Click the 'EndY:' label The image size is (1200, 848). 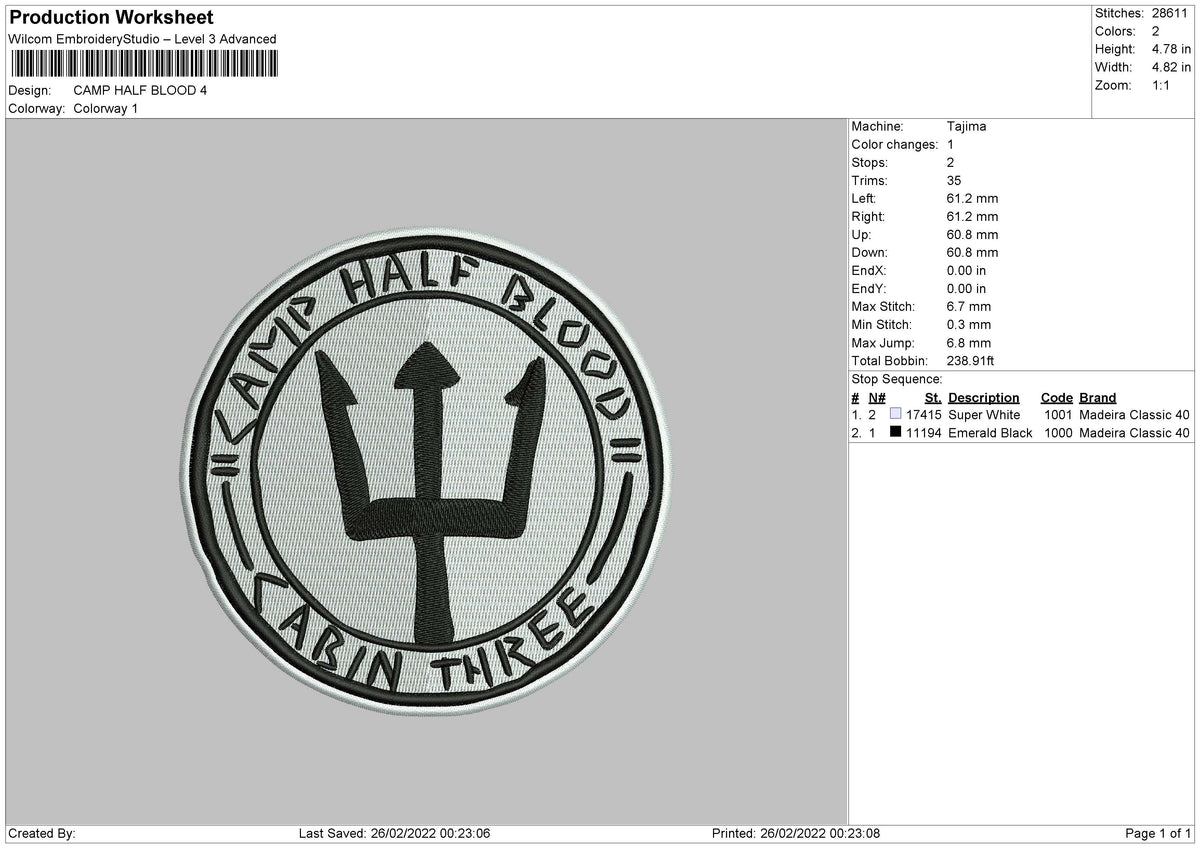pyautogui.click(x=869, y=288)
